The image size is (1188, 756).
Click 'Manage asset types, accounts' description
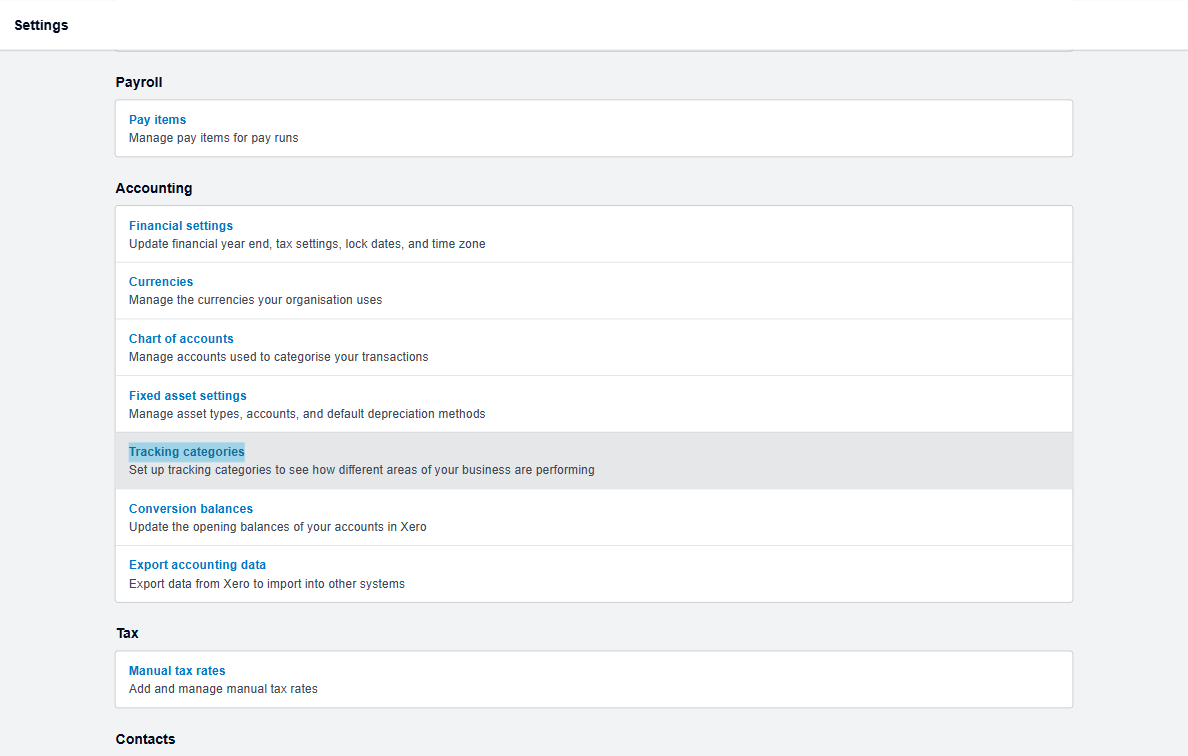[x=307, y=414]
